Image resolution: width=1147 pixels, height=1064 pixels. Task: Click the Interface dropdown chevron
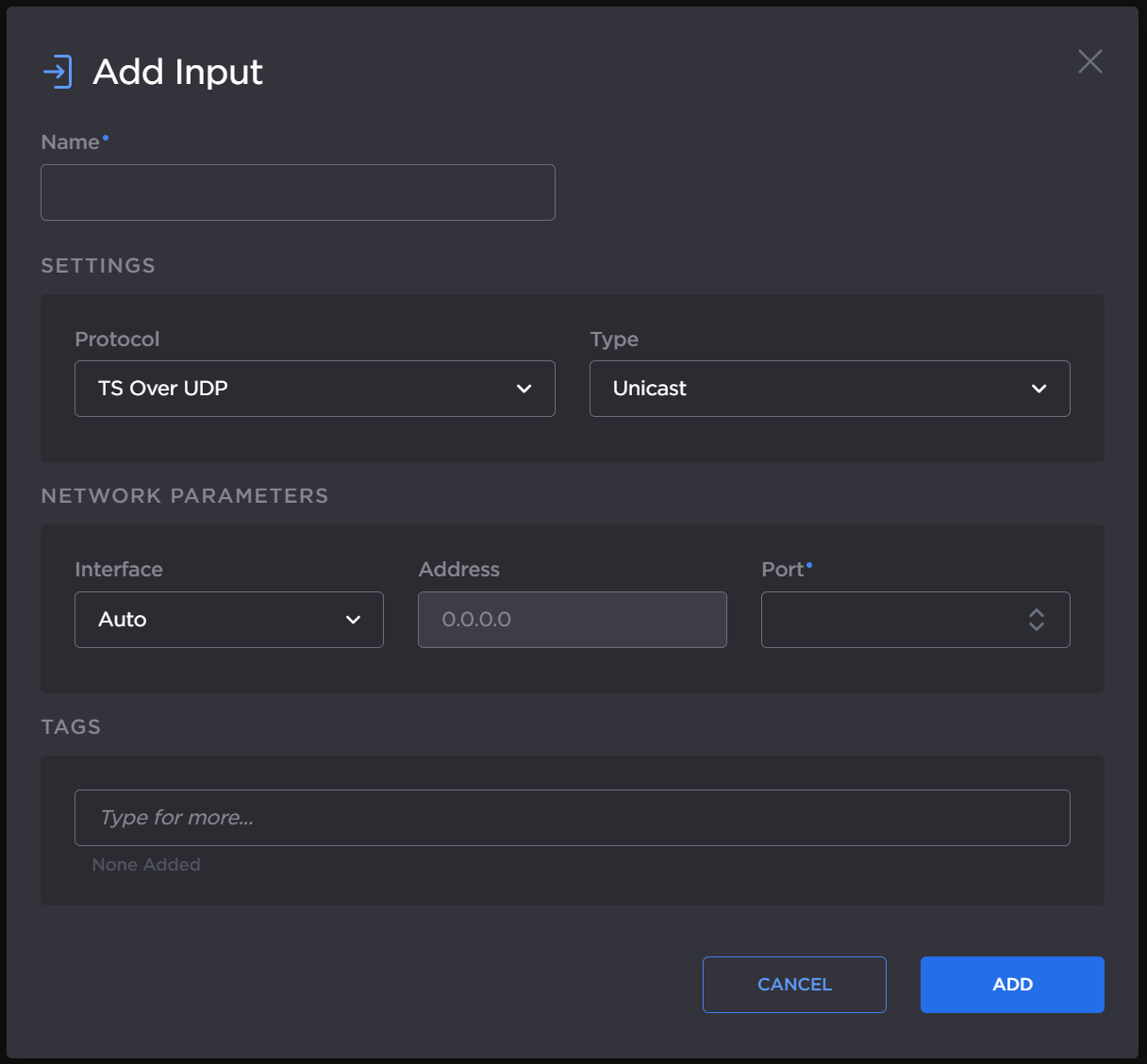[x=354, y=620]
